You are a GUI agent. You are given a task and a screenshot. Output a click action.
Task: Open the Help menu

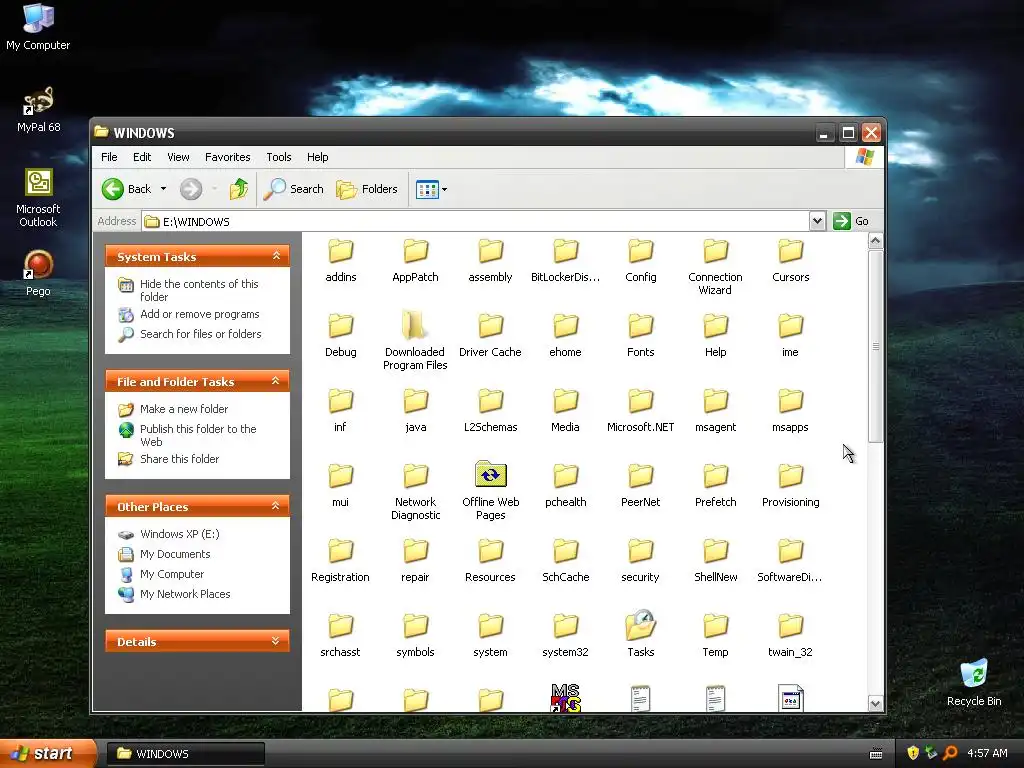pyautogui.click(x=317, y=157)
